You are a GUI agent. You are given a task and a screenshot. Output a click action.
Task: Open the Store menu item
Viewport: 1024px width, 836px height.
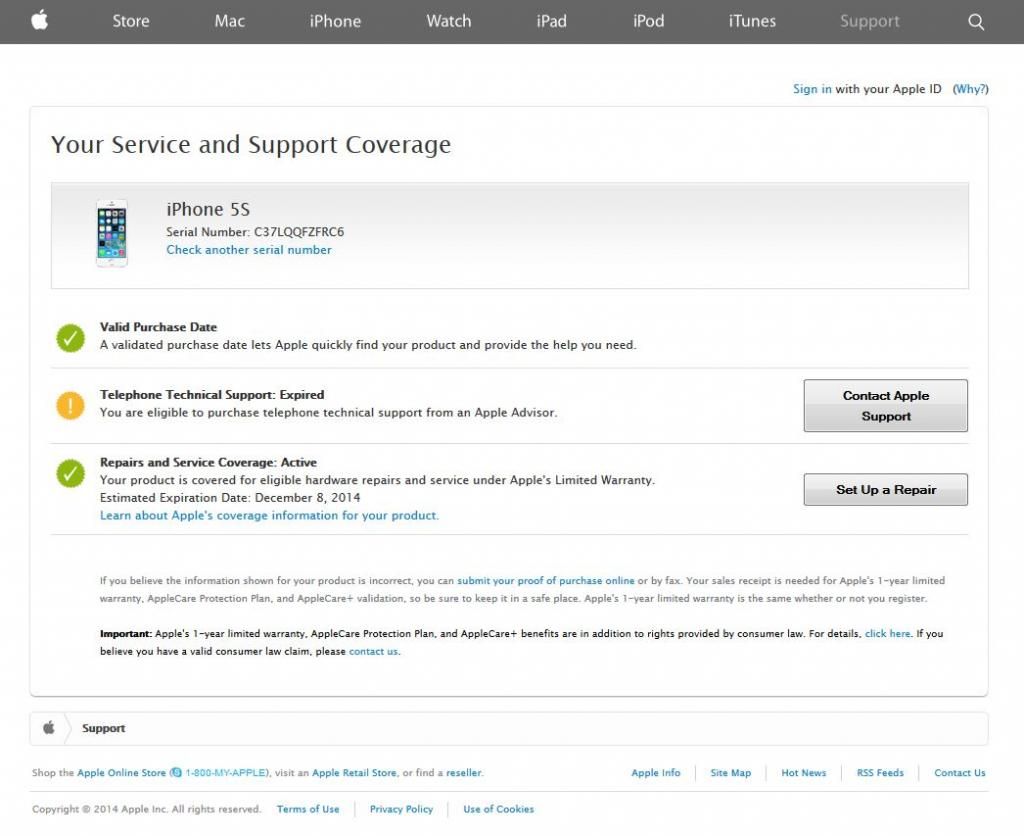click(132, 21)
